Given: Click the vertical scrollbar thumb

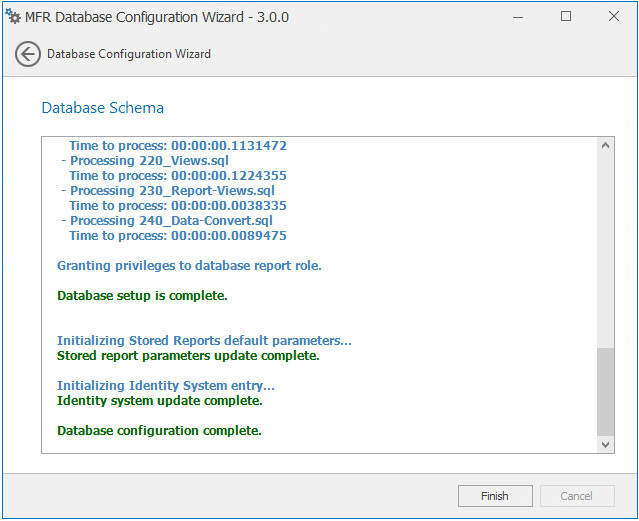Looking at the screenshot, I should tap(606, 392).
